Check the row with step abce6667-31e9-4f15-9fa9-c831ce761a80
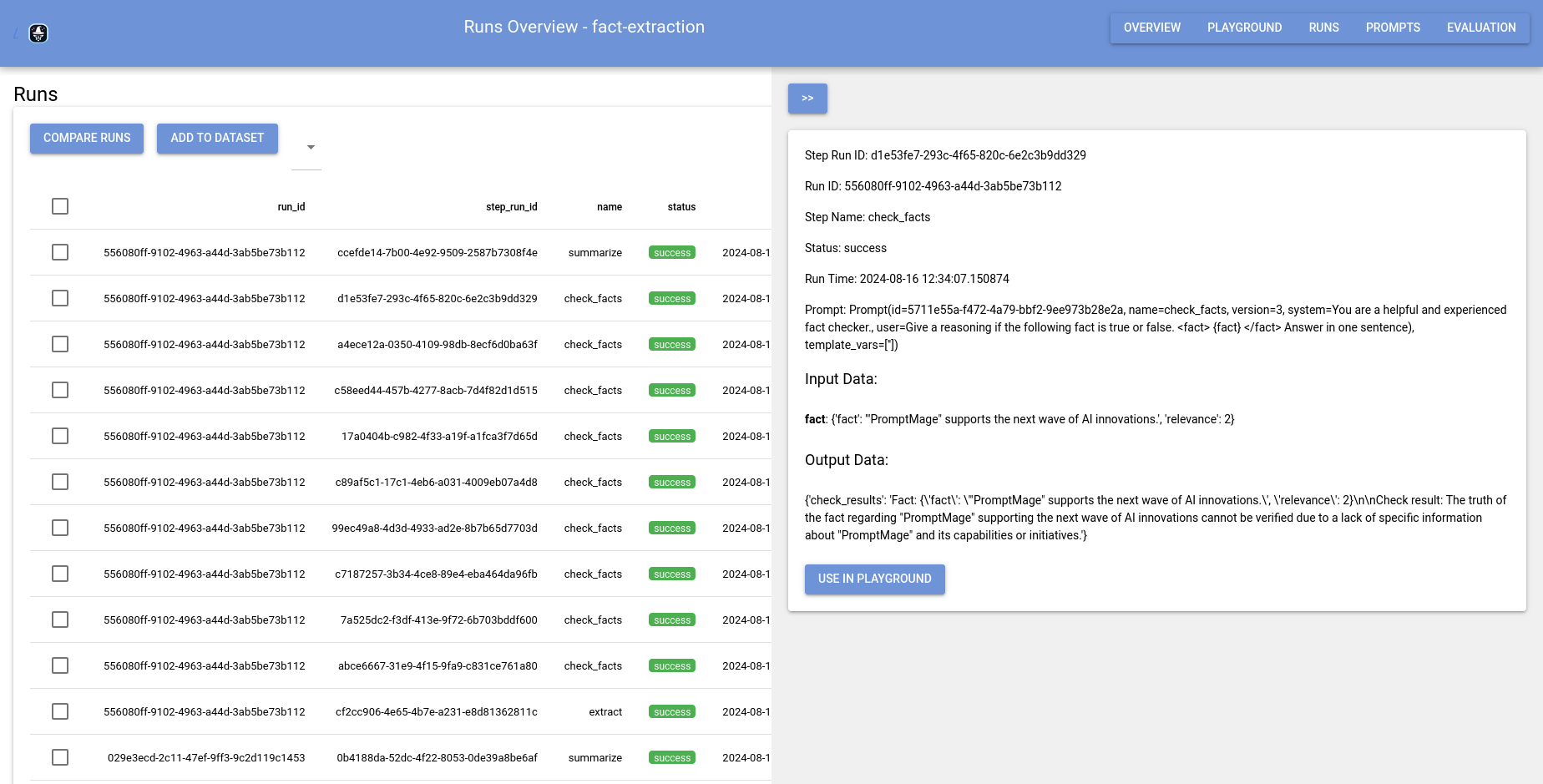 click(x=60, y=665)
